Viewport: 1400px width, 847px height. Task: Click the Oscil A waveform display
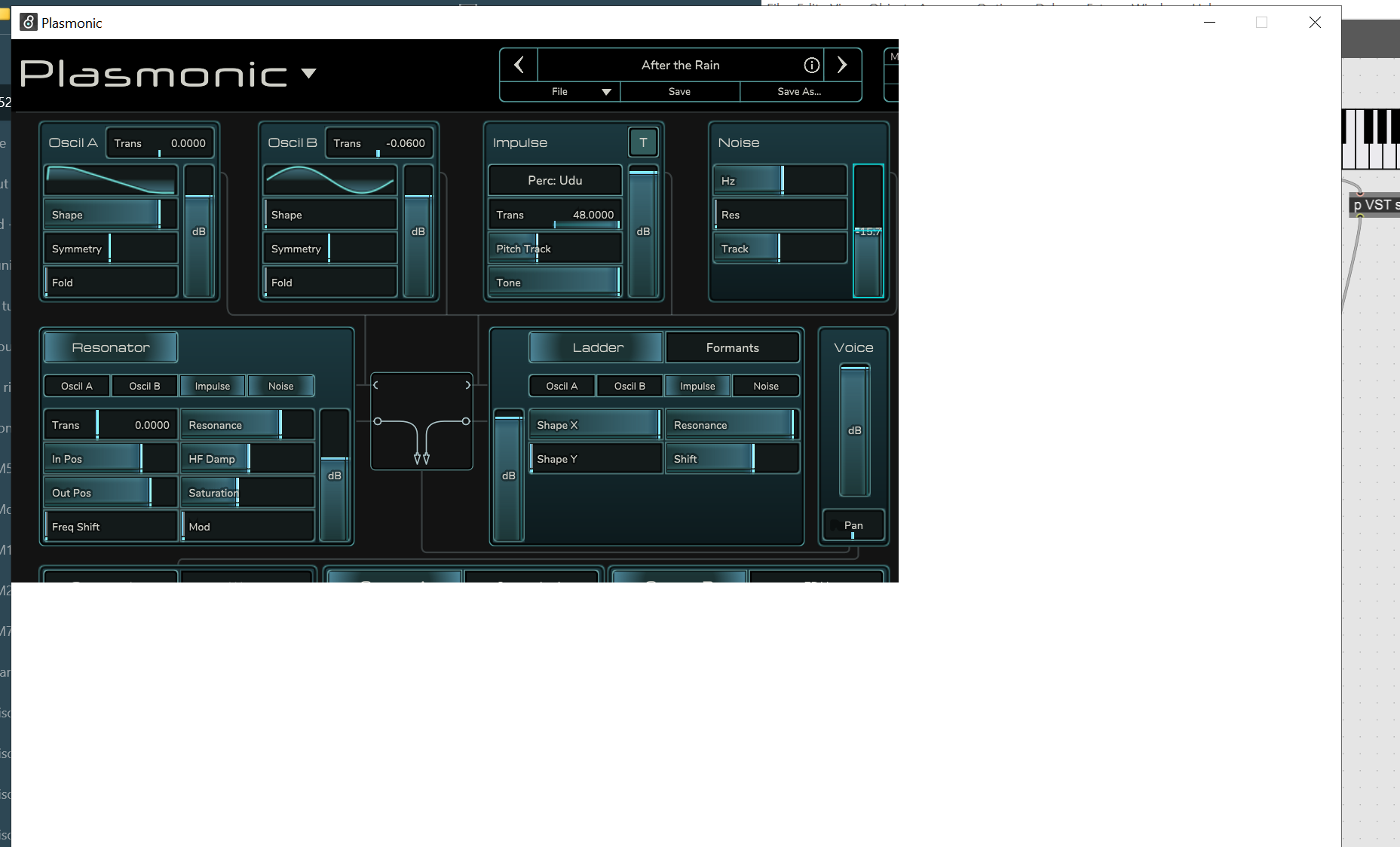tap(111, 180)
